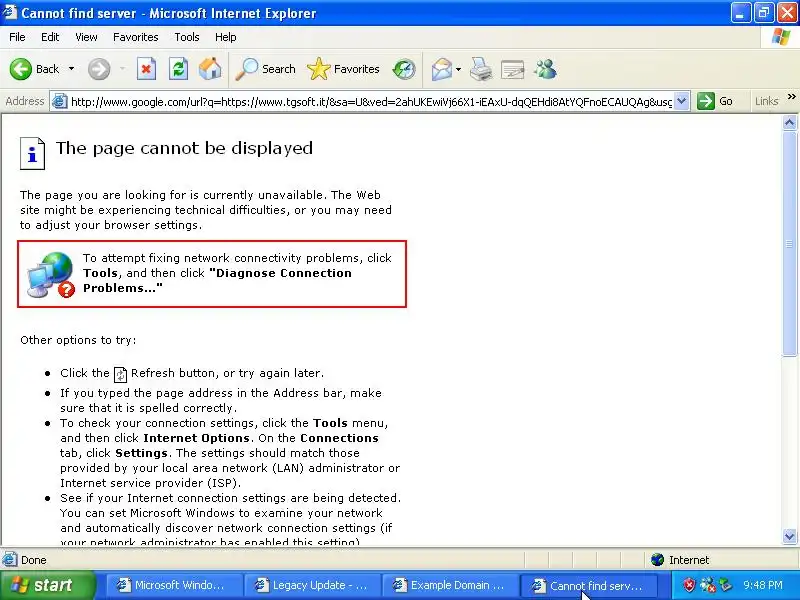The image size is (800, 600).
Task: Click the 9:48 PM clock
Action: tap(763, 585)
